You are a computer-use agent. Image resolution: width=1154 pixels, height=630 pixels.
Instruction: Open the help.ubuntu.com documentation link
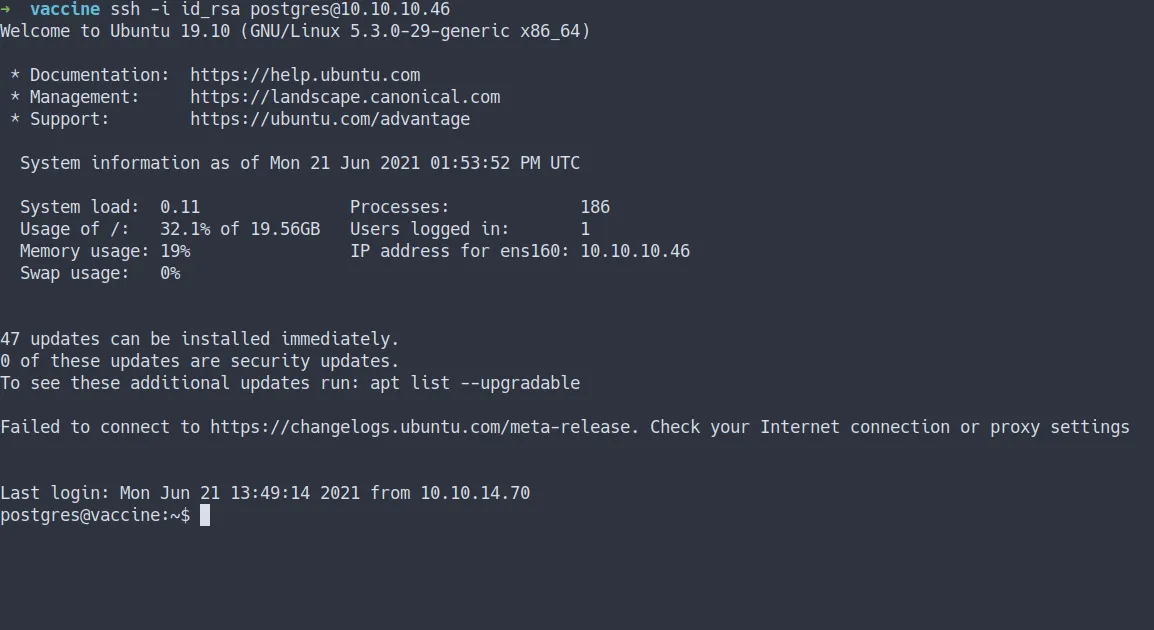[305, 75]
